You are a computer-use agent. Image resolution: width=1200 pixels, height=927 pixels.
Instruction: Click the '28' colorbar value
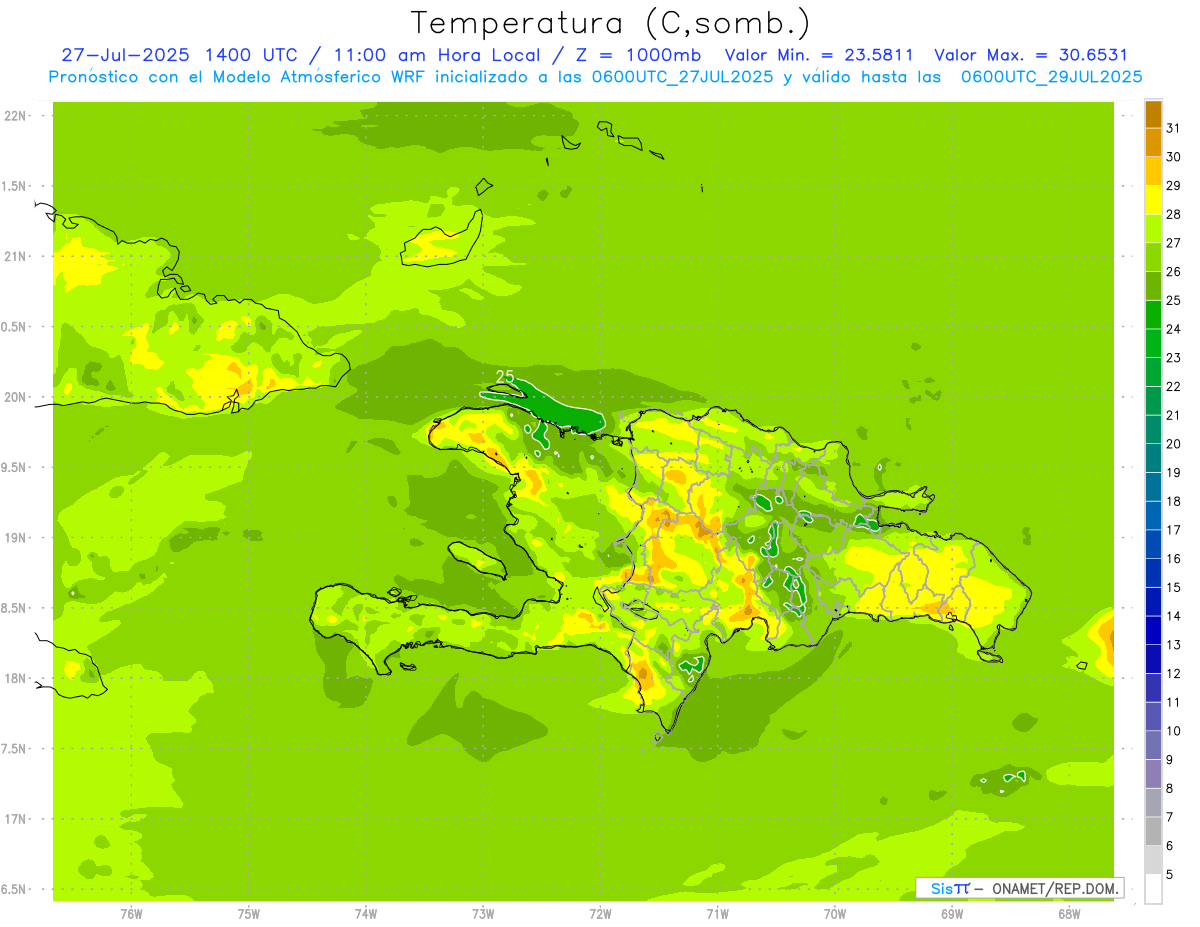(1173, 214)
